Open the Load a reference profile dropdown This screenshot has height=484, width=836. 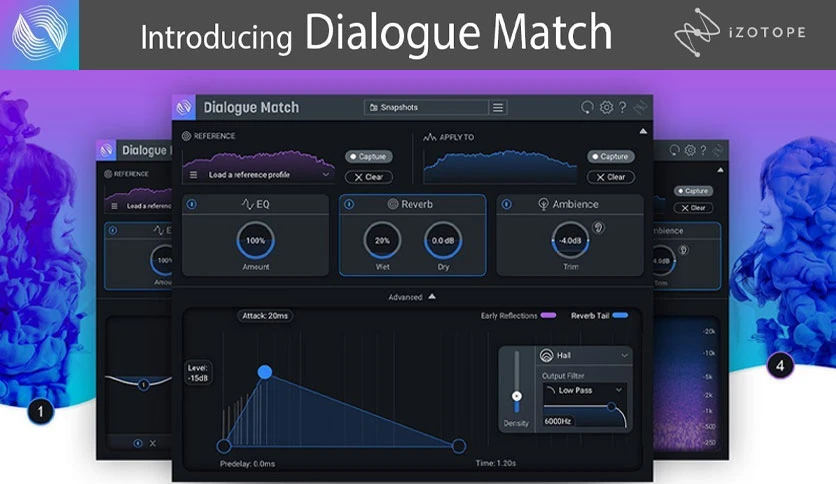(259, 175)
